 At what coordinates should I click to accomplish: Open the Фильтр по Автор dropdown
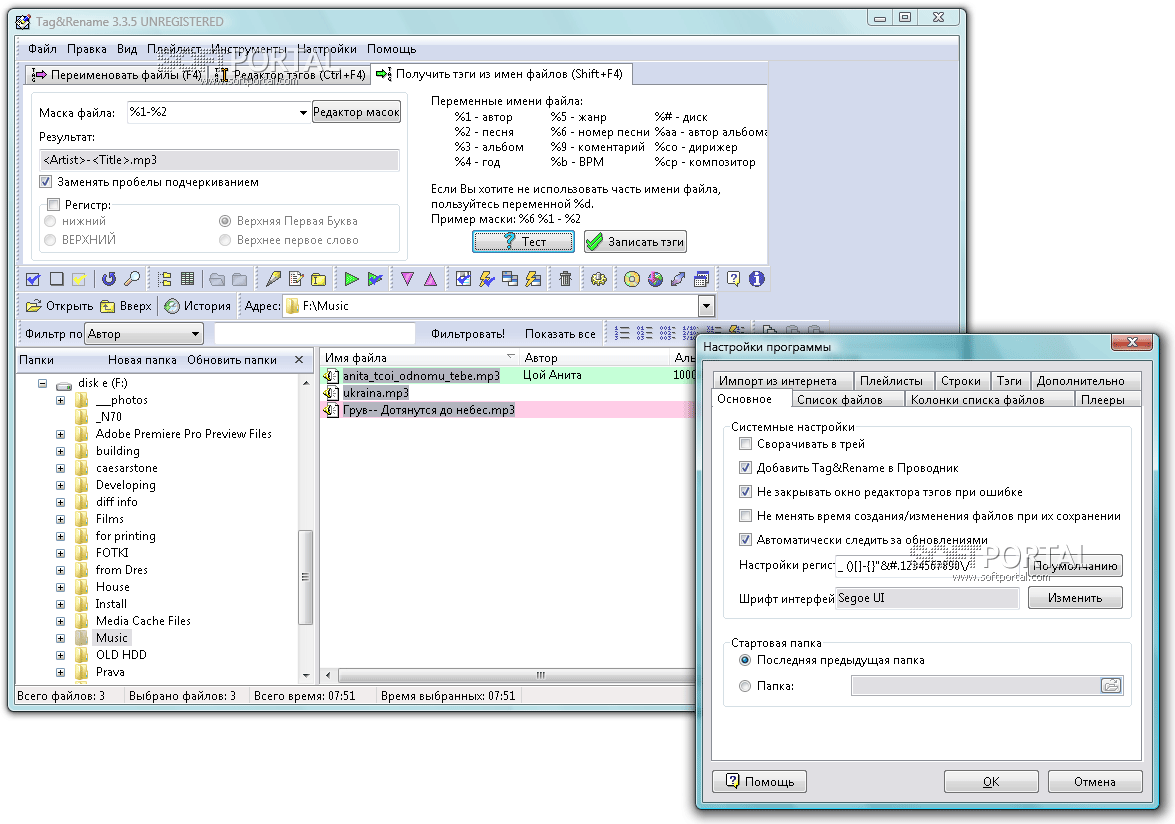195,334
